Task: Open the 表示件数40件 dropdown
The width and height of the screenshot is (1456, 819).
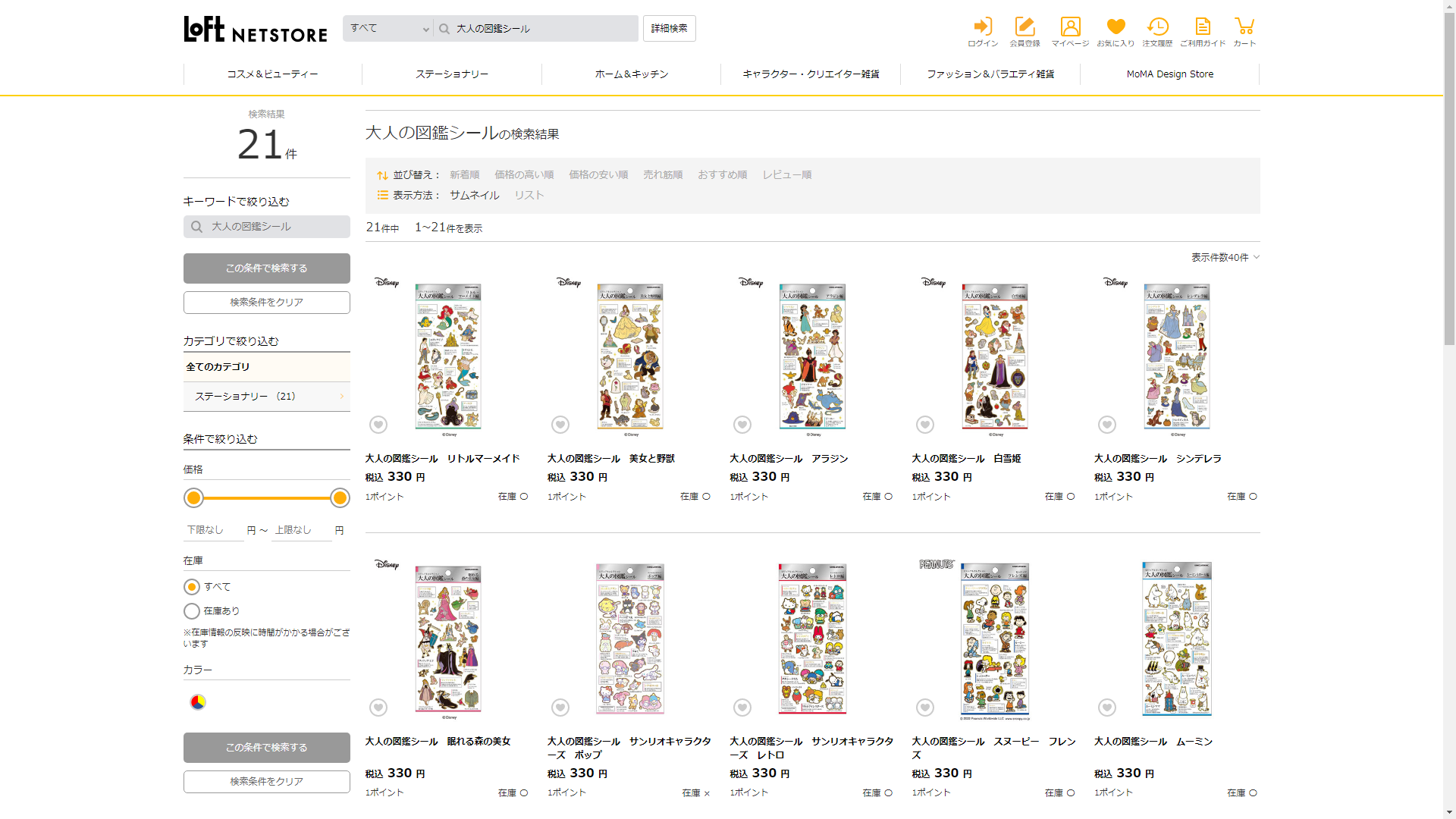Action: tap(1225, 257)
